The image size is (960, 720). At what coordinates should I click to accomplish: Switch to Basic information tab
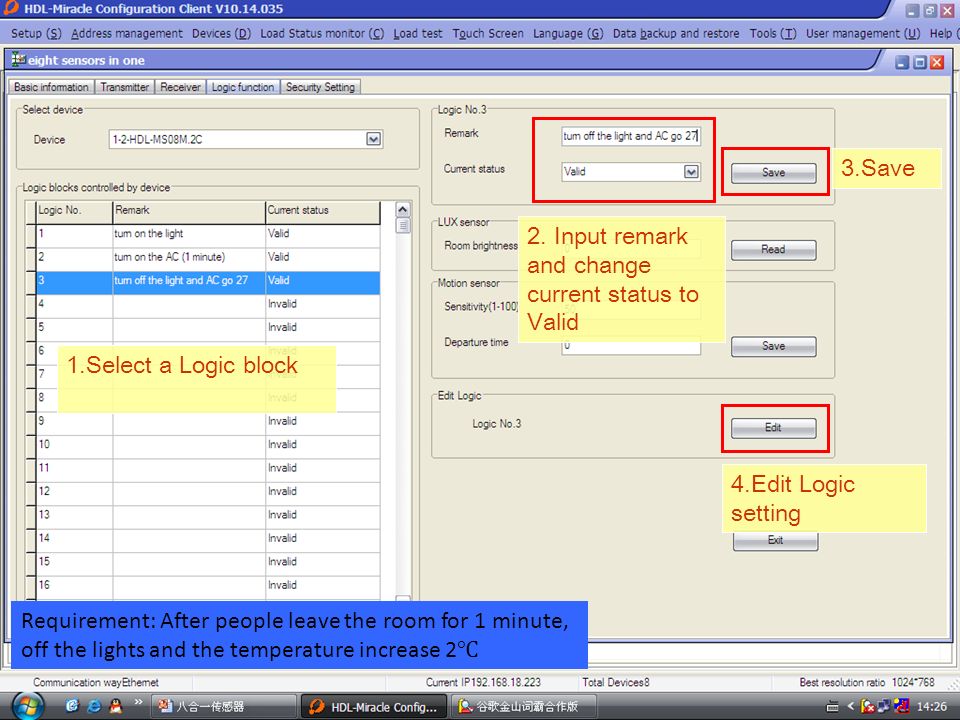[51, 87]
